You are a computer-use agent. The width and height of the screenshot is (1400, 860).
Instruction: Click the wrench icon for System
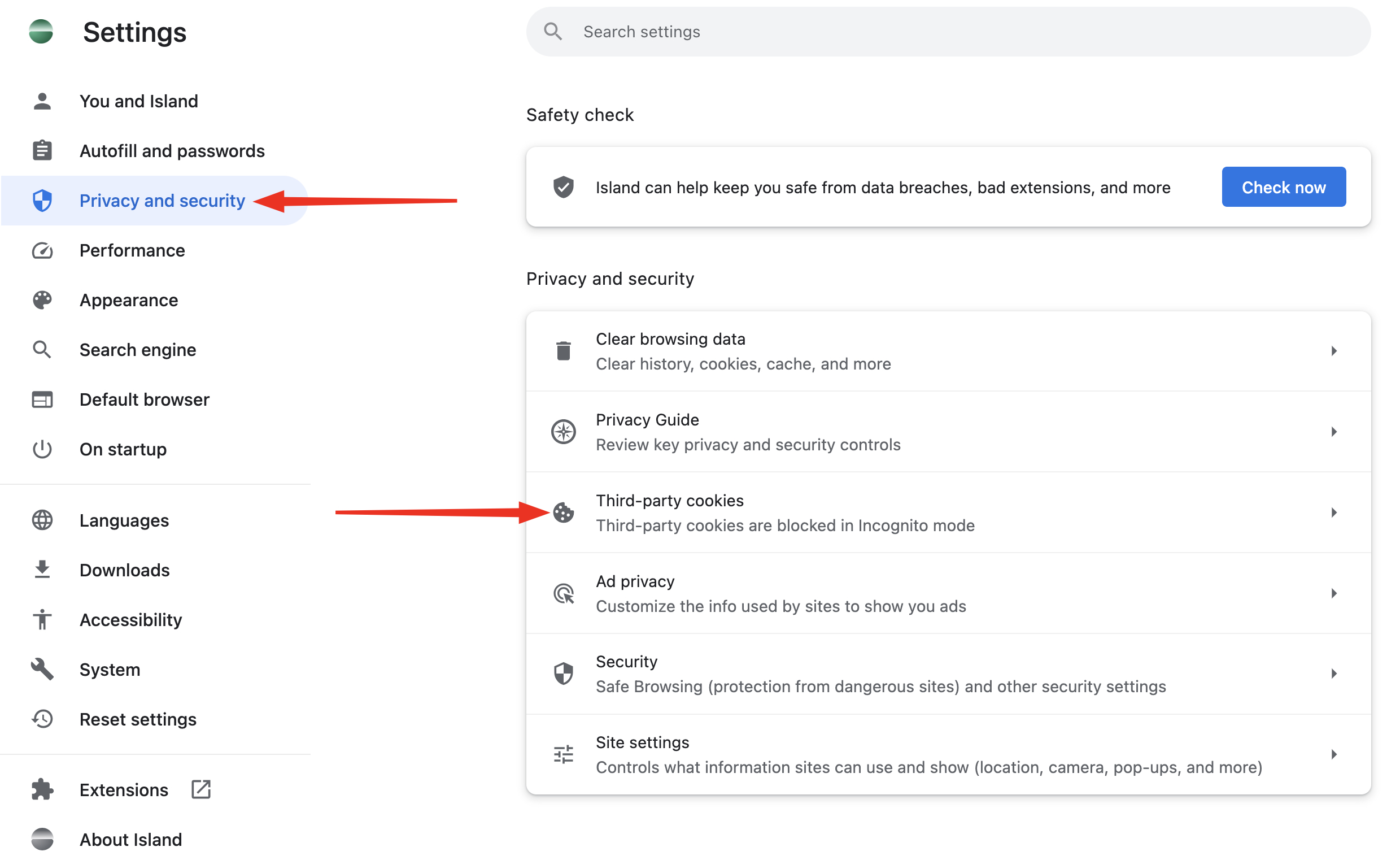pos(42,670)
